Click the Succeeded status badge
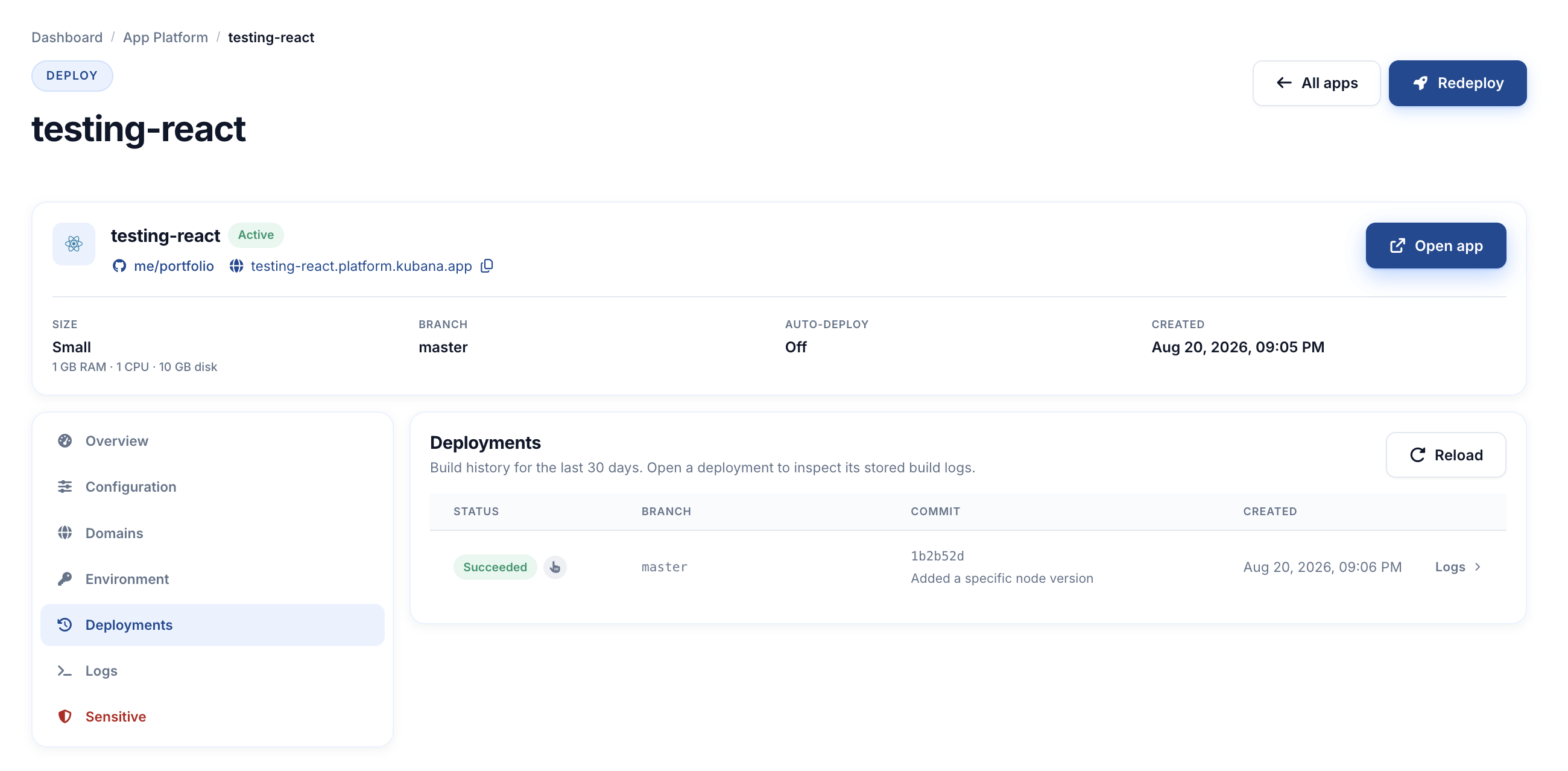 tap(495, 567)
